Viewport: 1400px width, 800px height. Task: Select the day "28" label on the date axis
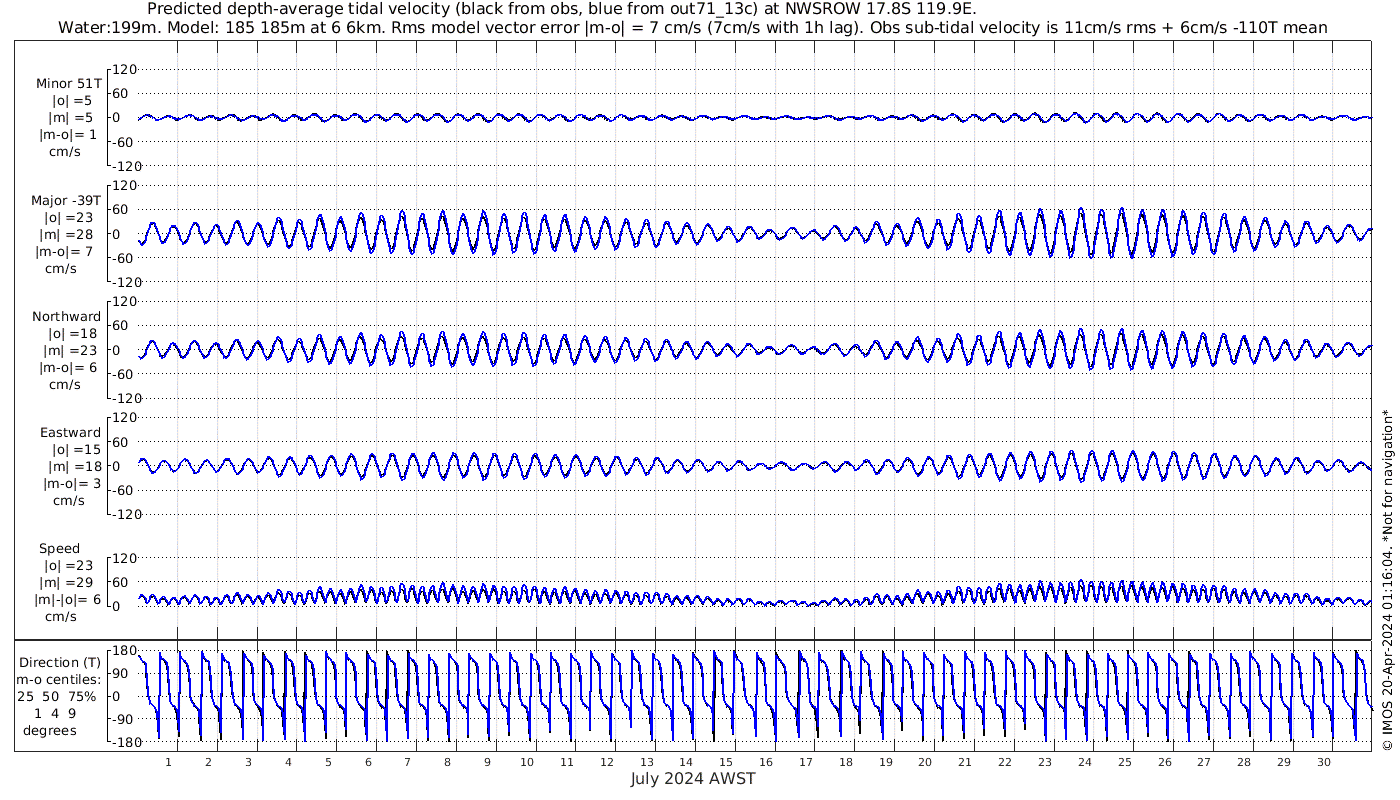tap(1244, 762)
